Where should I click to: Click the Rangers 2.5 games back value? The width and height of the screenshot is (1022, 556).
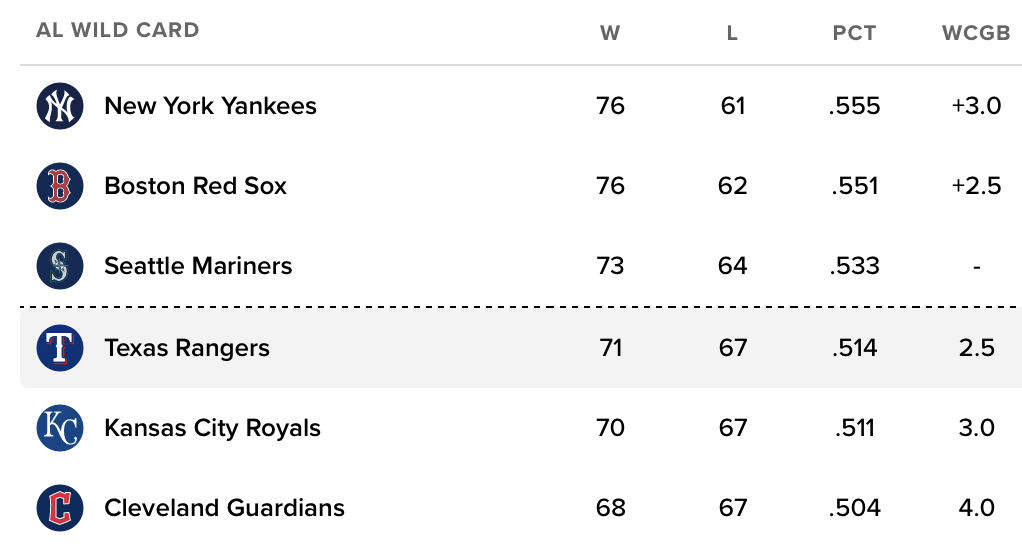pos(976,348)
